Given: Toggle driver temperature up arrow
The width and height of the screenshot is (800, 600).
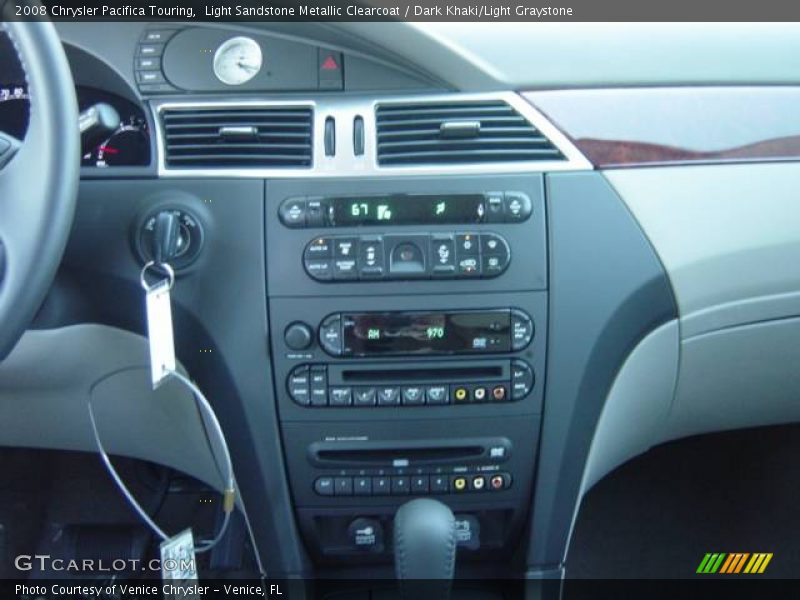Looking at the screenshot, I should coord(294,206).
